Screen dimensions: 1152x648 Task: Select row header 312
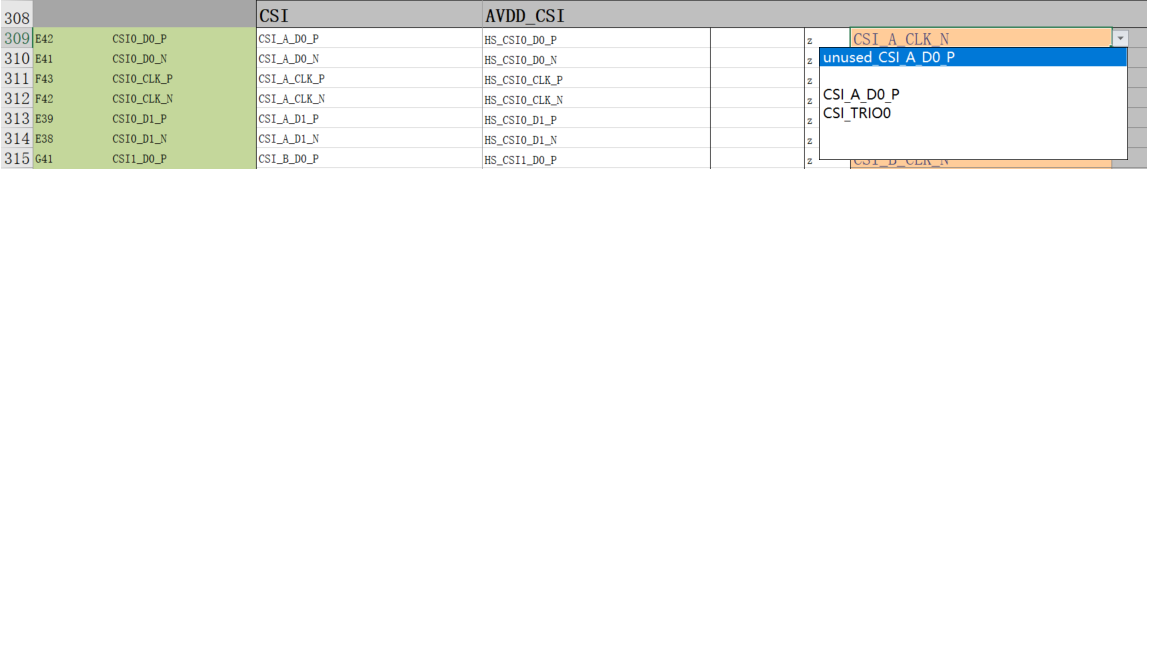coord(17,98)
